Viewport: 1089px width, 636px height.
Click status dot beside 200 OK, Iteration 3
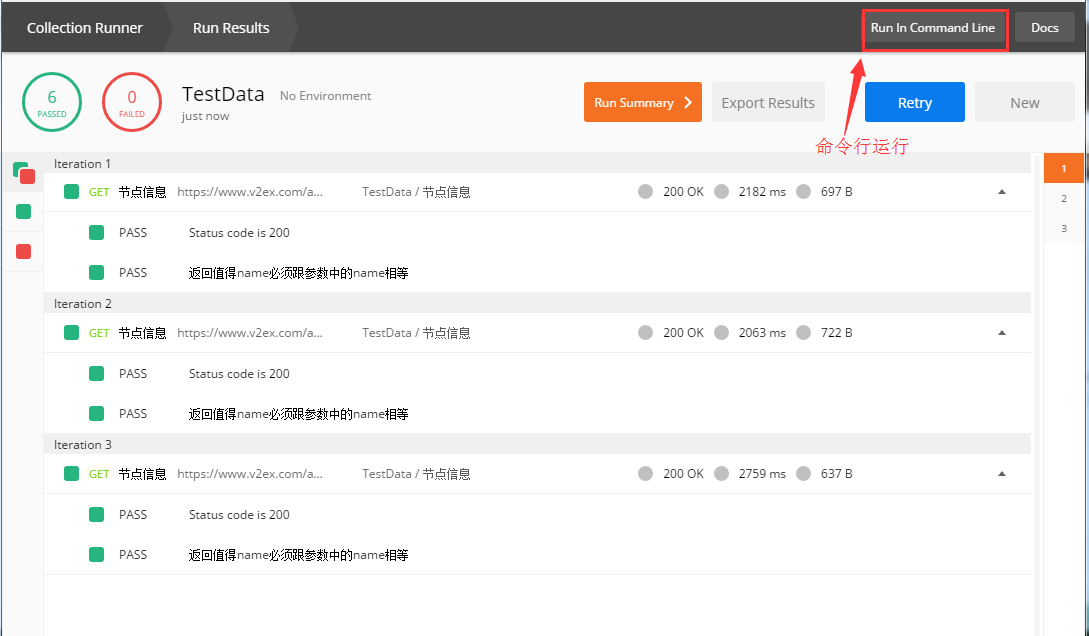coord(645,474)
